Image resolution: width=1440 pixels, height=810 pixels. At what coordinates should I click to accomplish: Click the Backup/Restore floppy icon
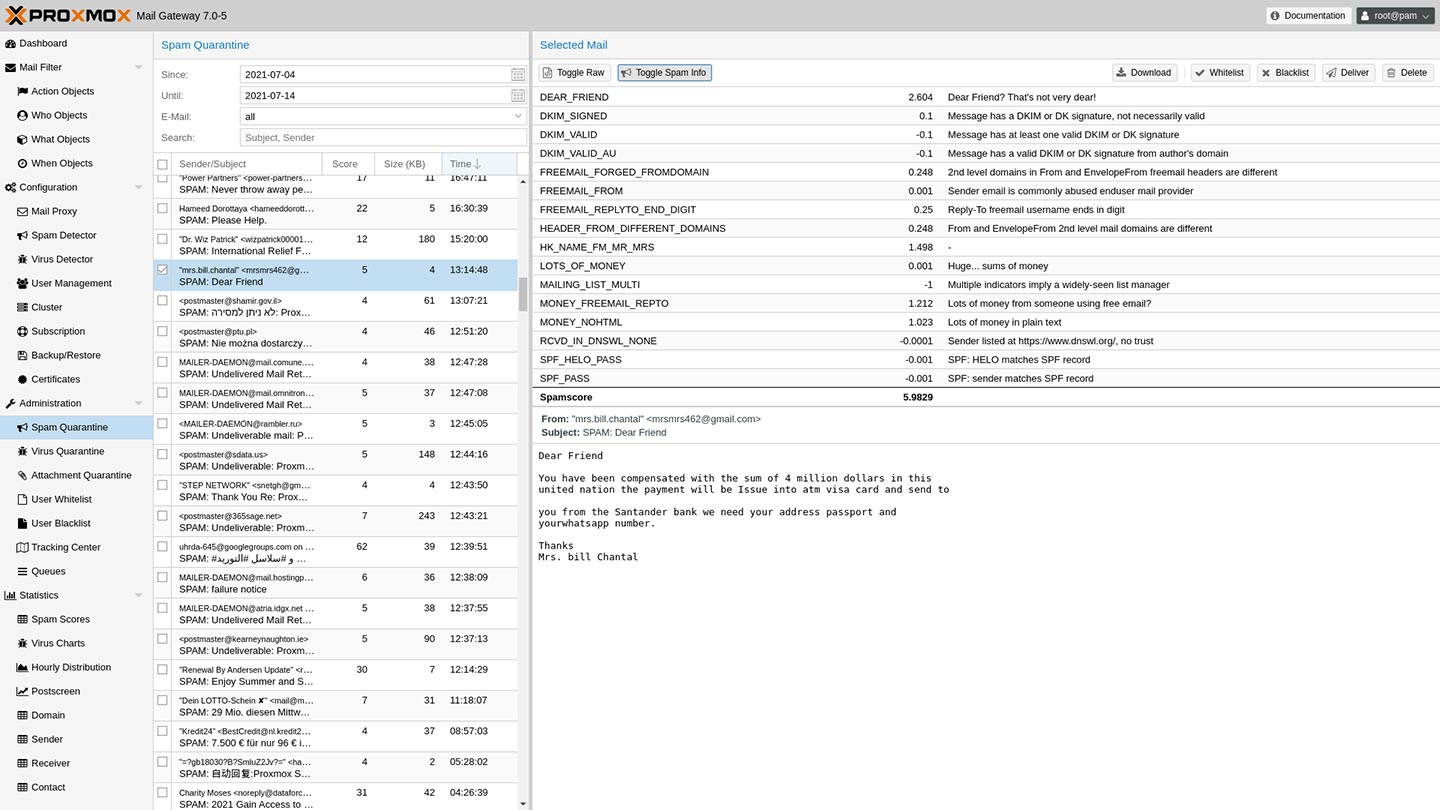(22, 355)
